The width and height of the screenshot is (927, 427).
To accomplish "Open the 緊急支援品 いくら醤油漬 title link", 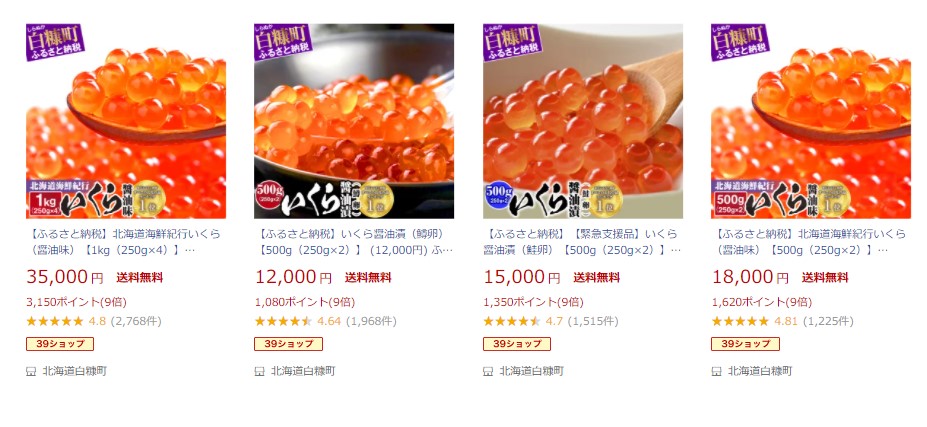I will [582, 242].
